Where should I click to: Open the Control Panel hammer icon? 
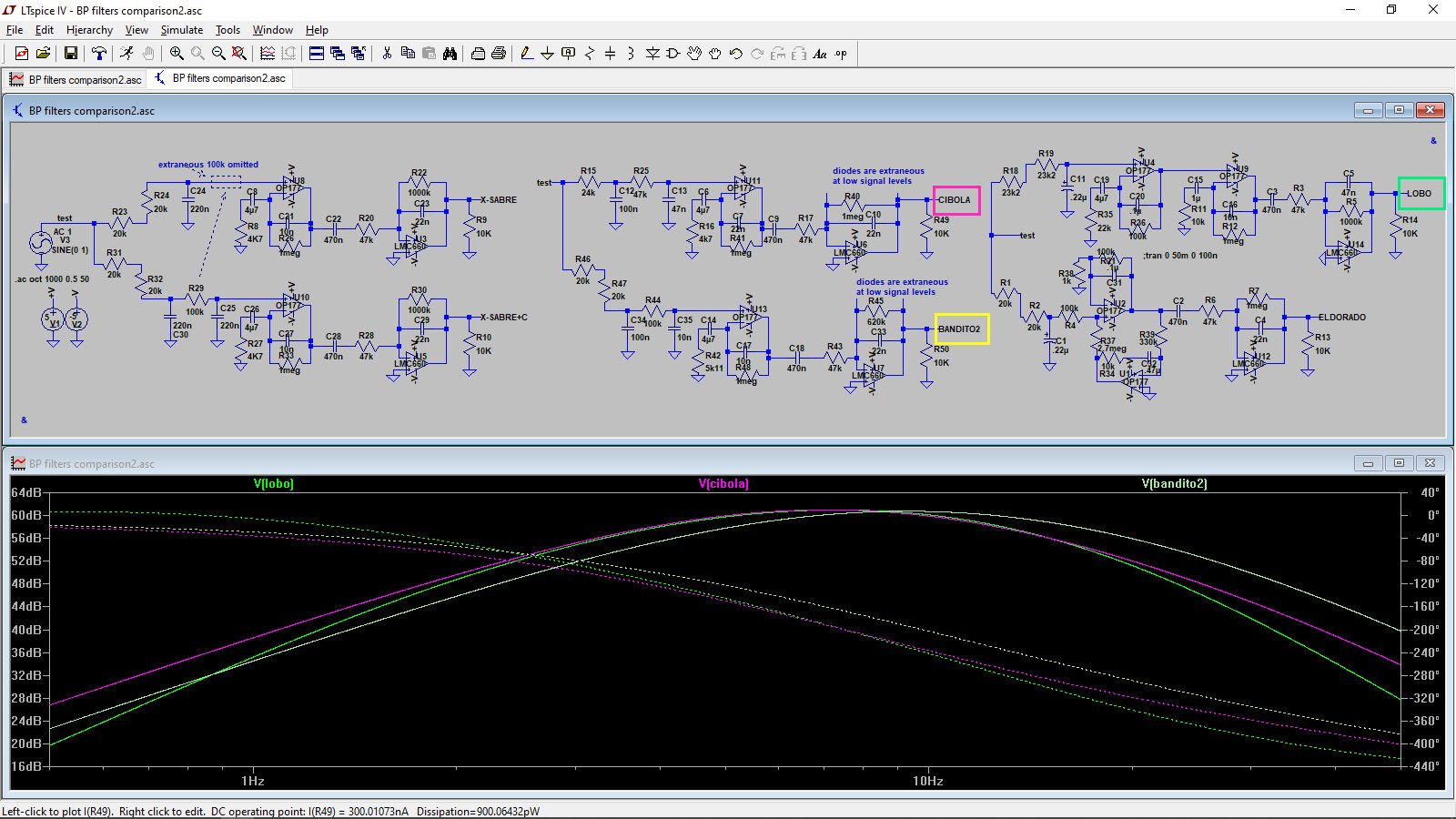tap(99, 54)
